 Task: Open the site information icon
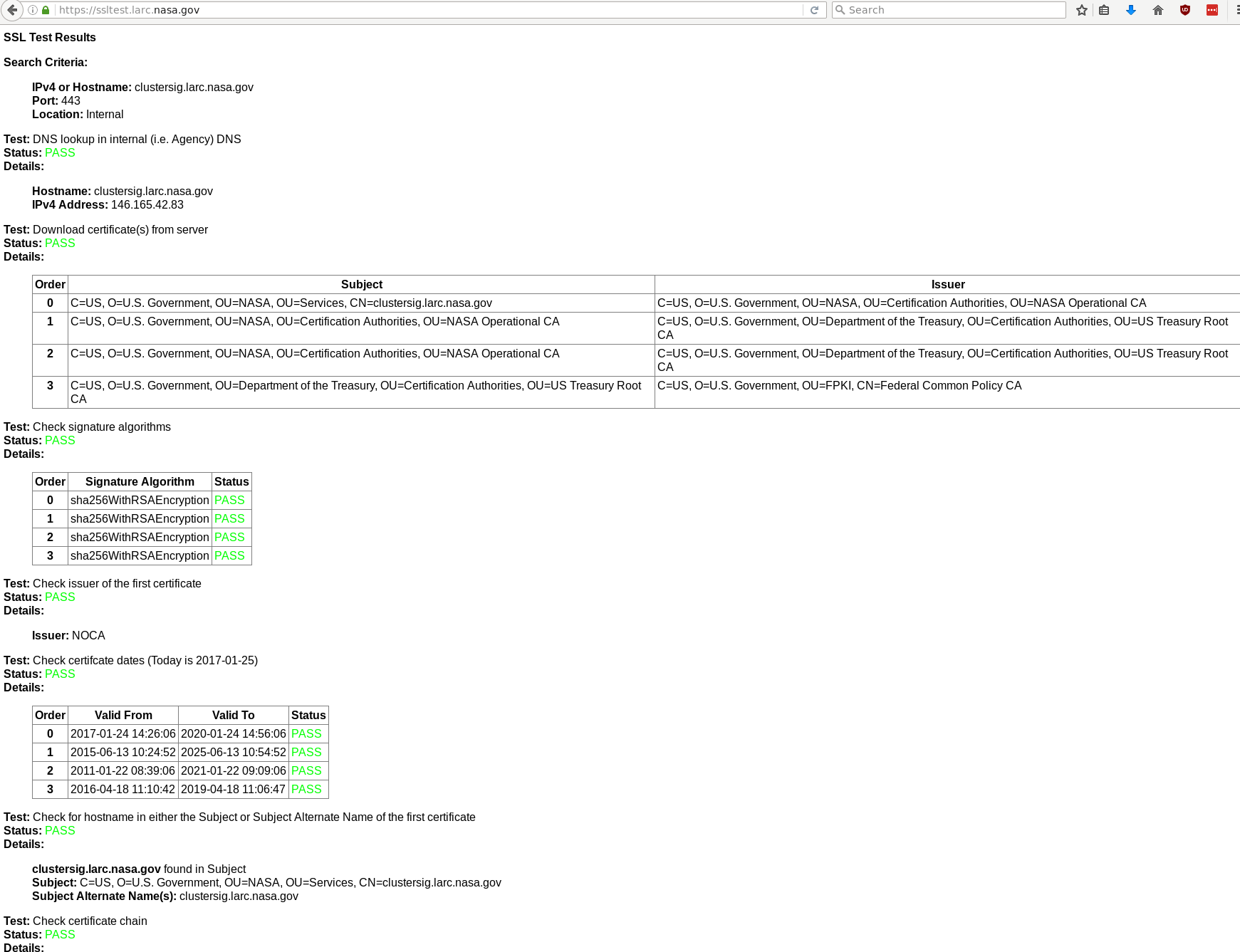point(32,10)
